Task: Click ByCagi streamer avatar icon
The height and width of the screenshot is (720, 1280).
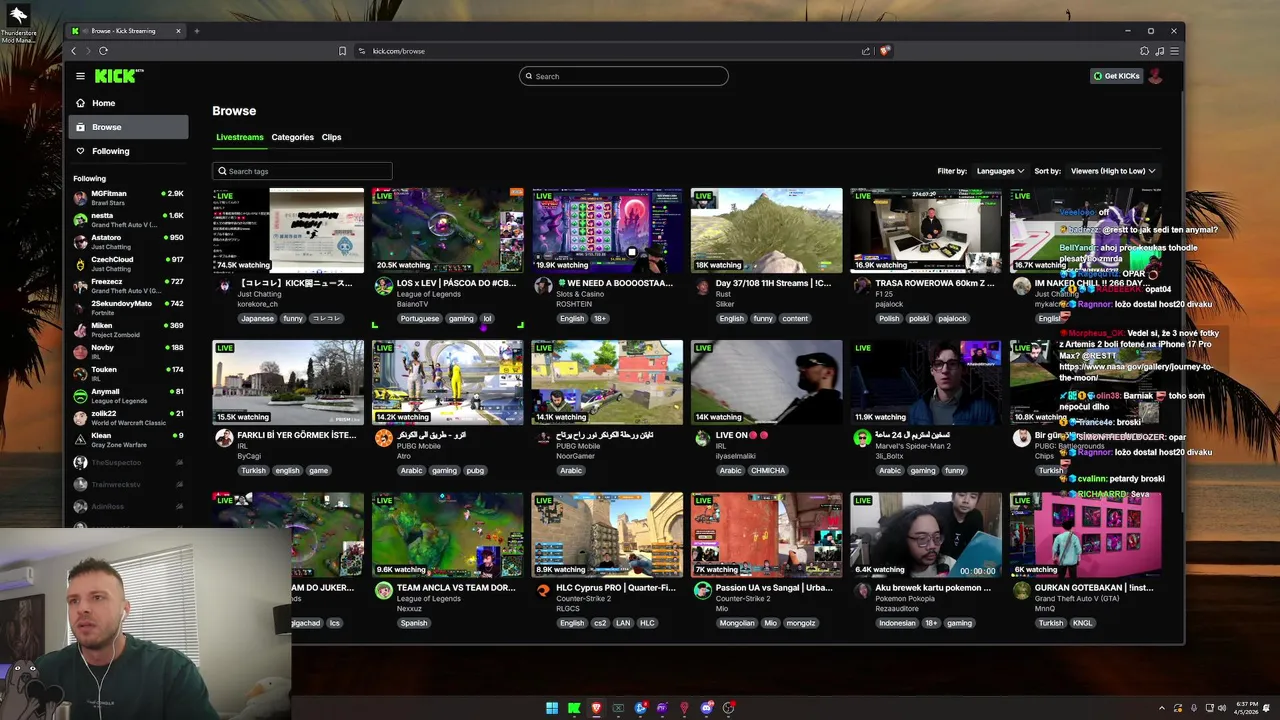Action: pyautogui.click(x=224, y=438)
